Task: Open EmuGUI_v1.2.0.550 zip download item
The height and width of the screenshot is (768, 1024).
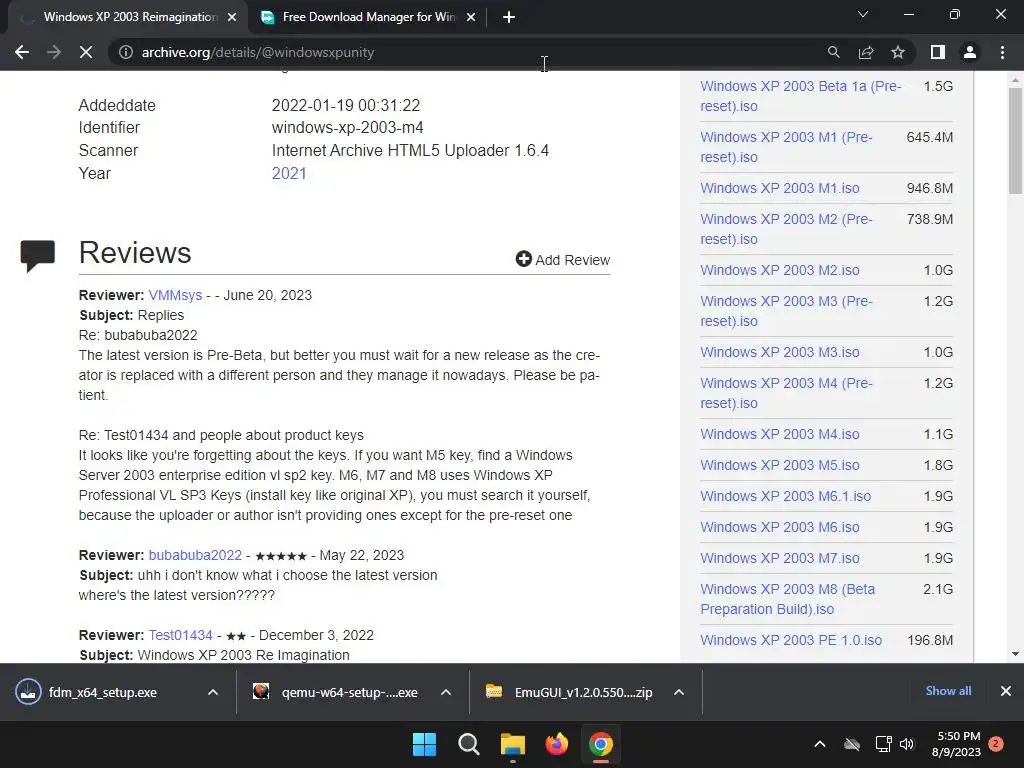Action: (569, 692)
